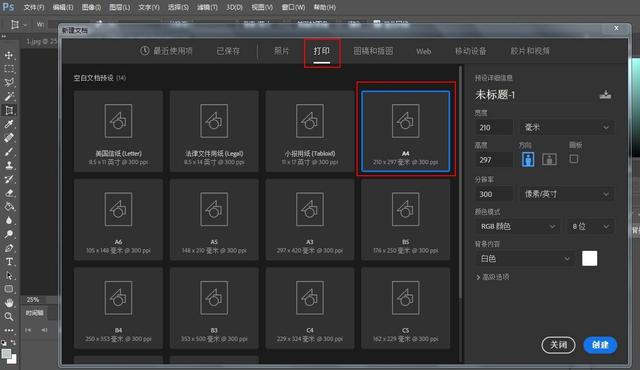Click the 创建 button
Screen dimensions: 640x370
tap(600, 345)
